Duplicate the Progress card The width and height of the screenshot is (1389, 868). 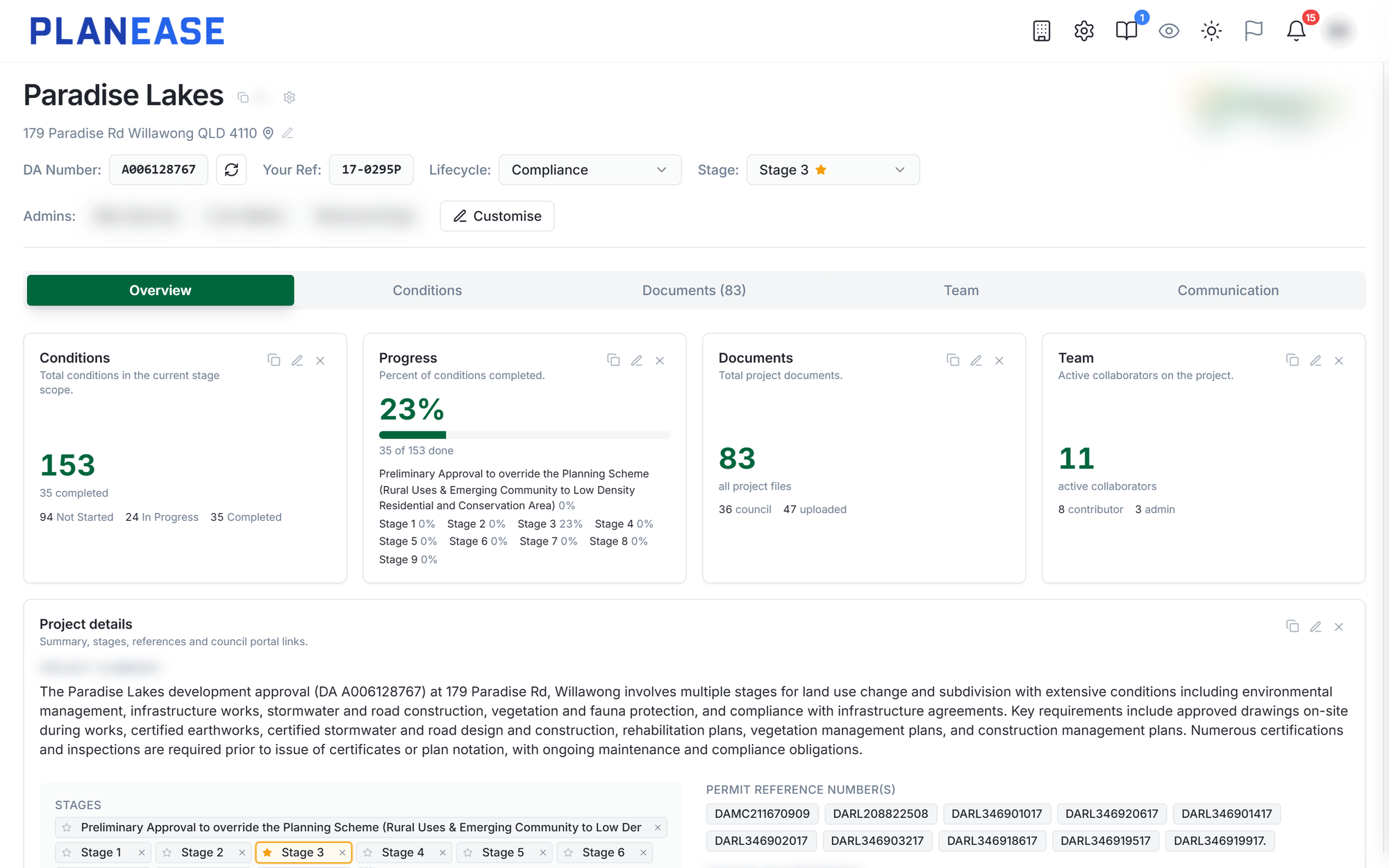pos(613,360)
